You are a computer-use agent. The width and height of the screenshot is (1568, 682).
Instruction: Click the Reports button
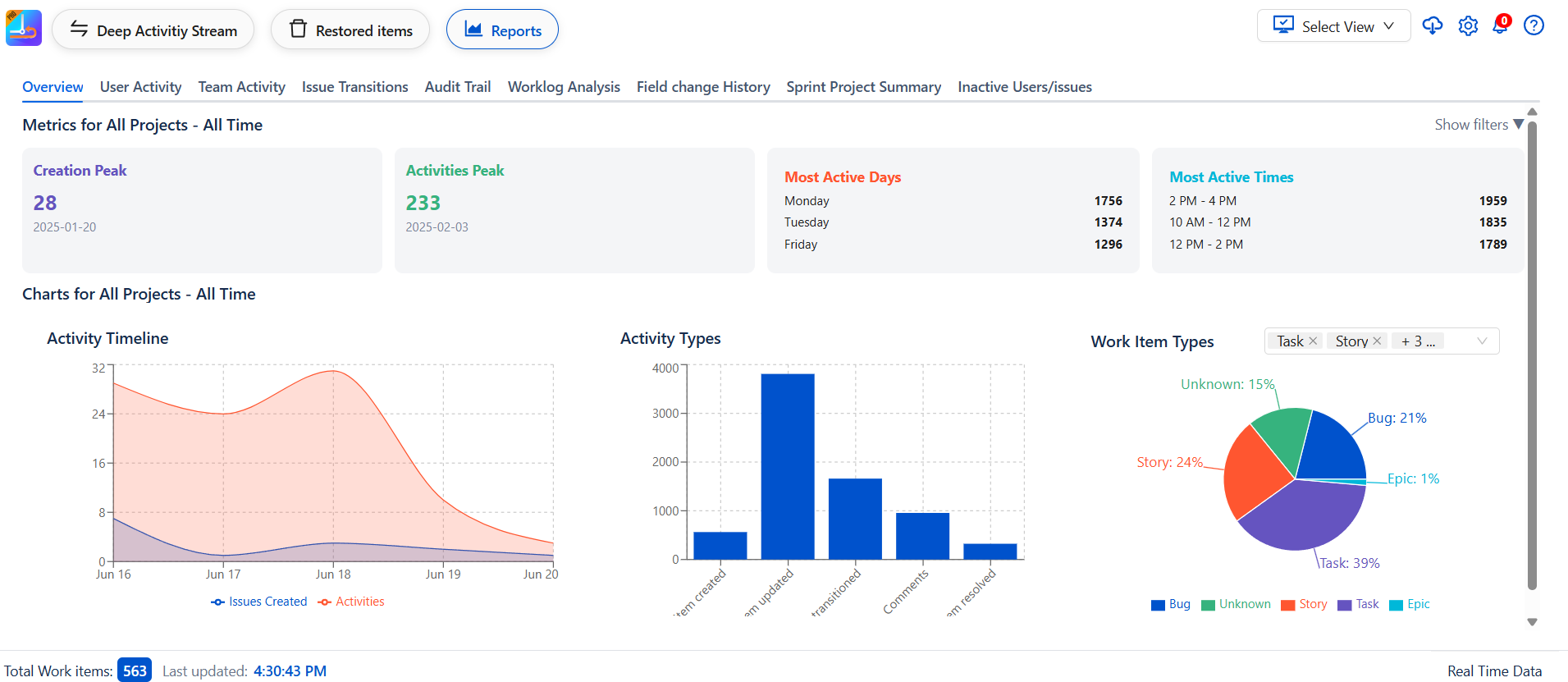coord(502,30)
